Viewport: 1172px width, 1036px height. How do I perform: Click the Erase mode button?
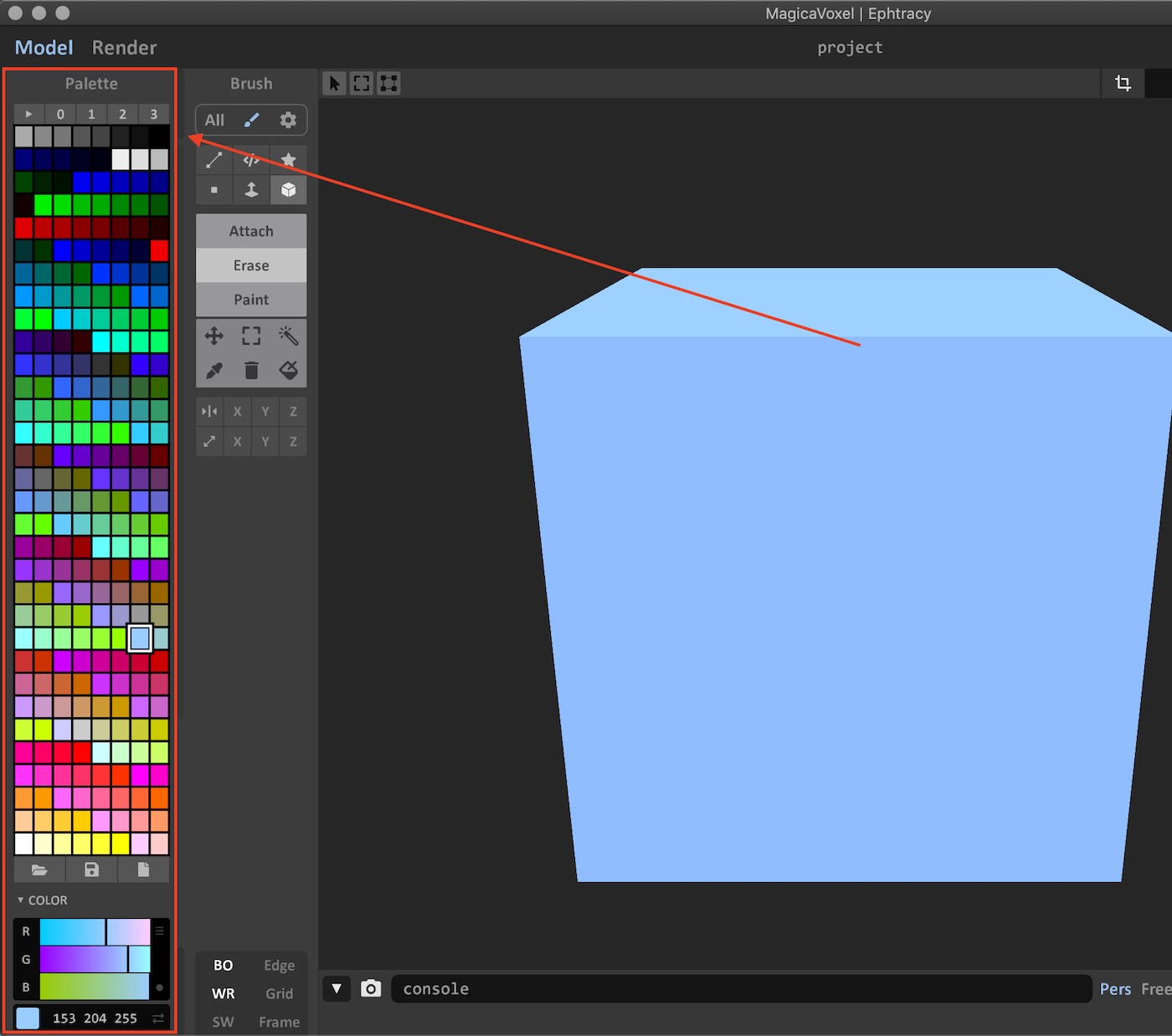tap(251, 265)
